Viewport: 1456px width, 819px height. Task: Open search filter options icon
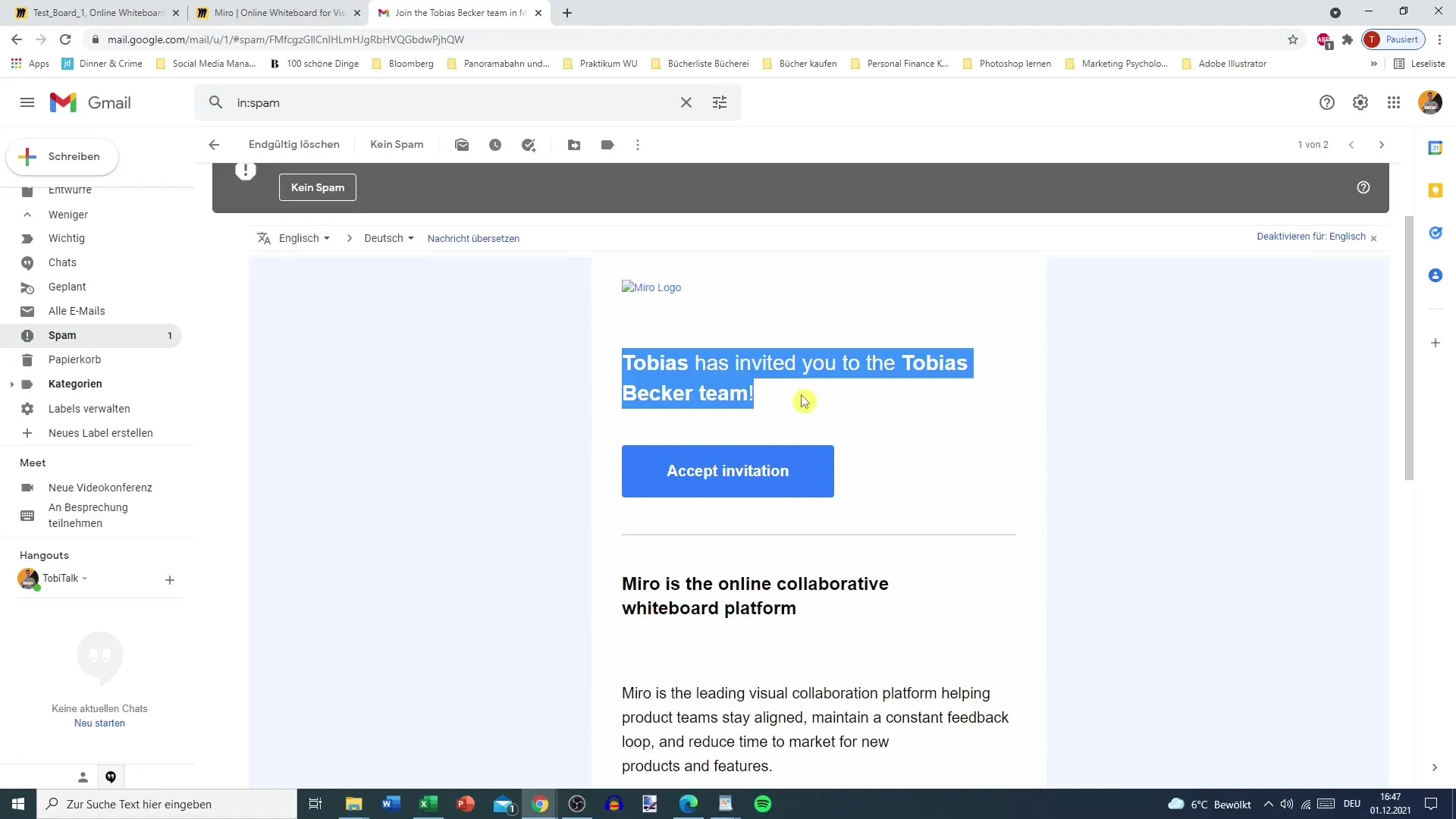(x=720, y=102)
